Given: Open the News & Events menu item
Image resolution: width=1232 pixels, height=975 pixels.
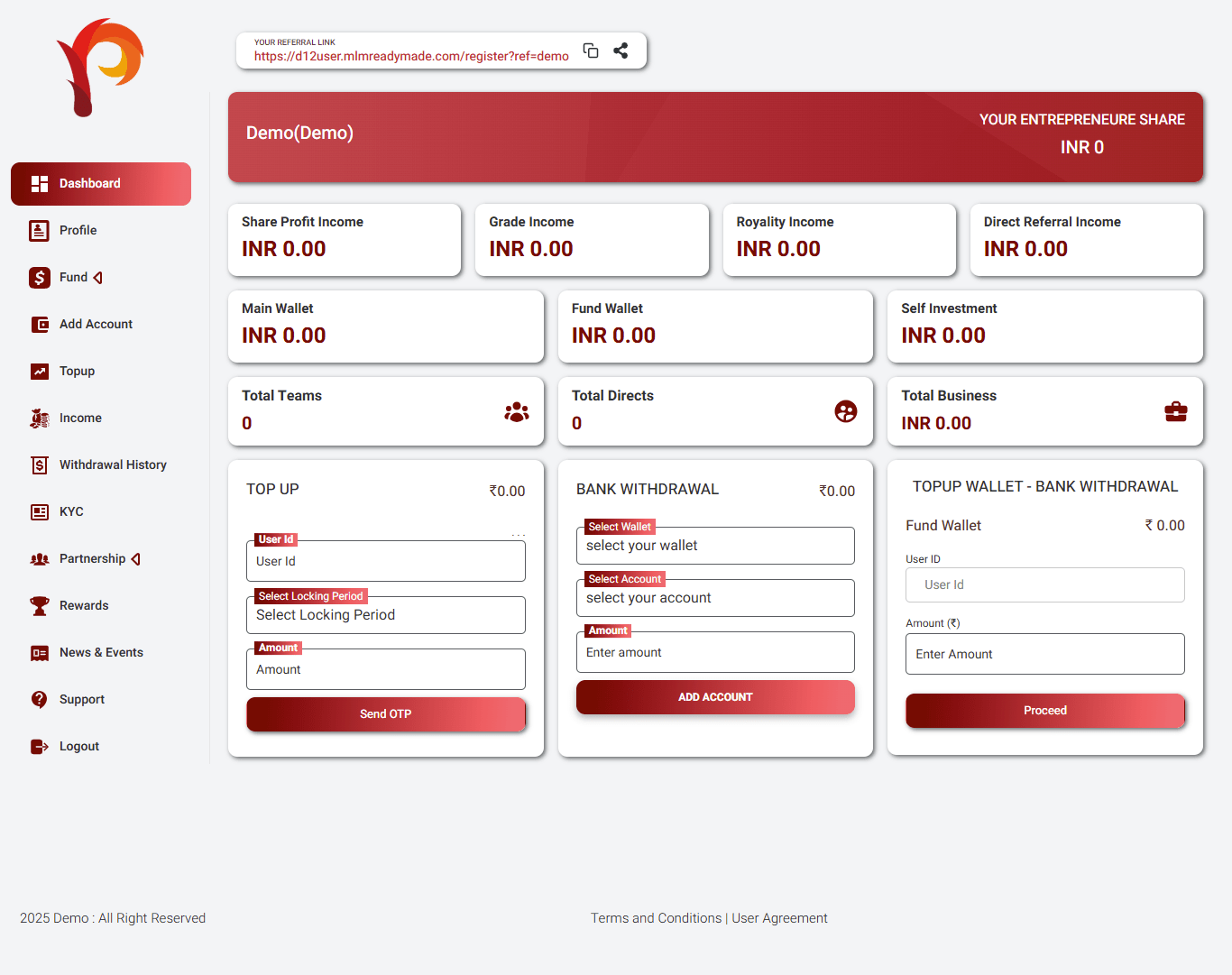Looking at the screenshot, I should point(101,653).
